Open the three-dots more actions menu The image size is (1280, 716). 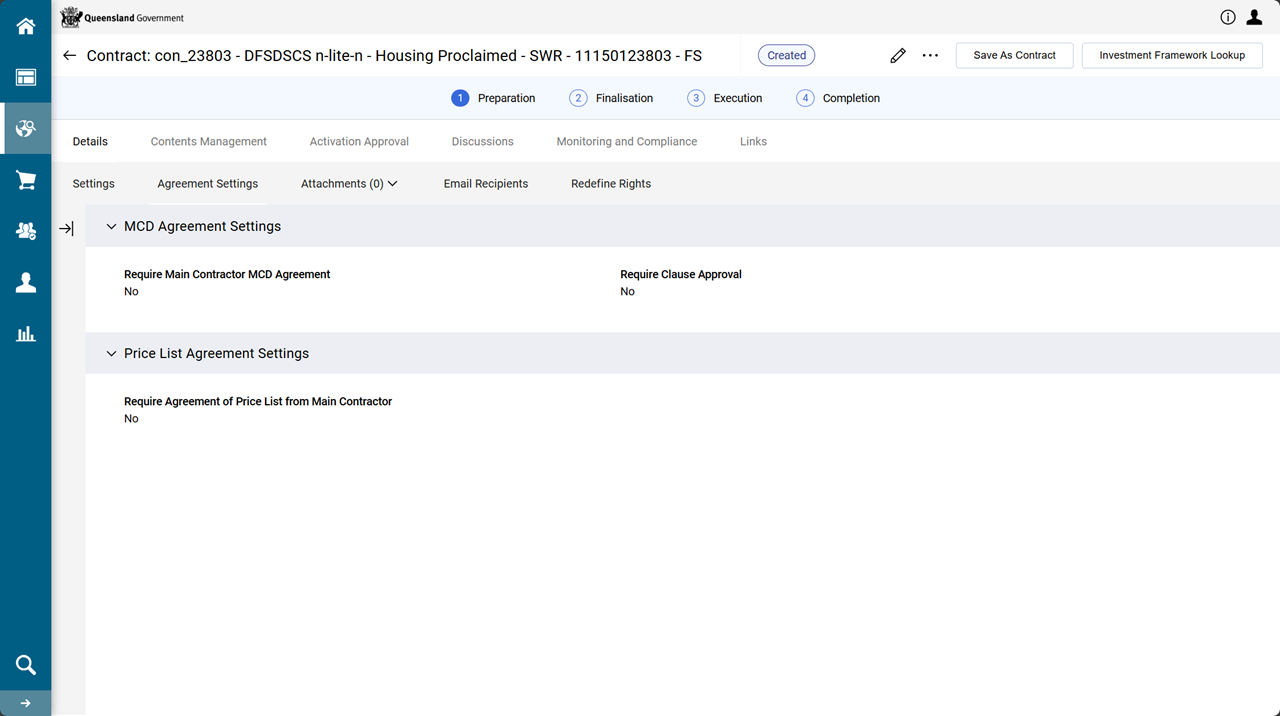[x=930, y=56]
